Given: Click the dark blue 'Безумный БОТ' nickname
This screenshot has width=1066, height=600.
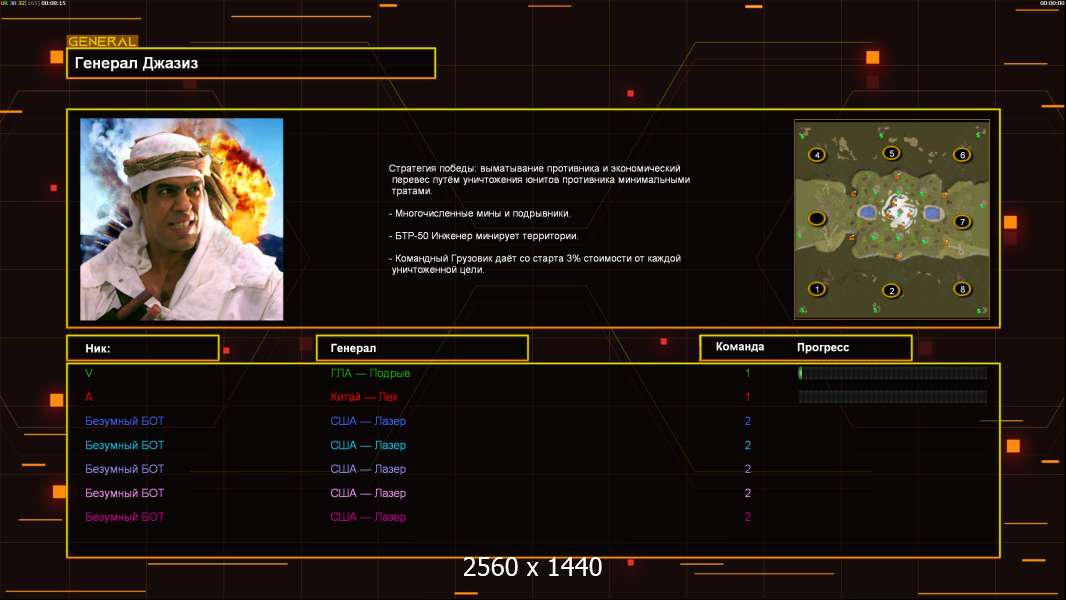Looking at the screenshot, I should (x=124, y=421).
